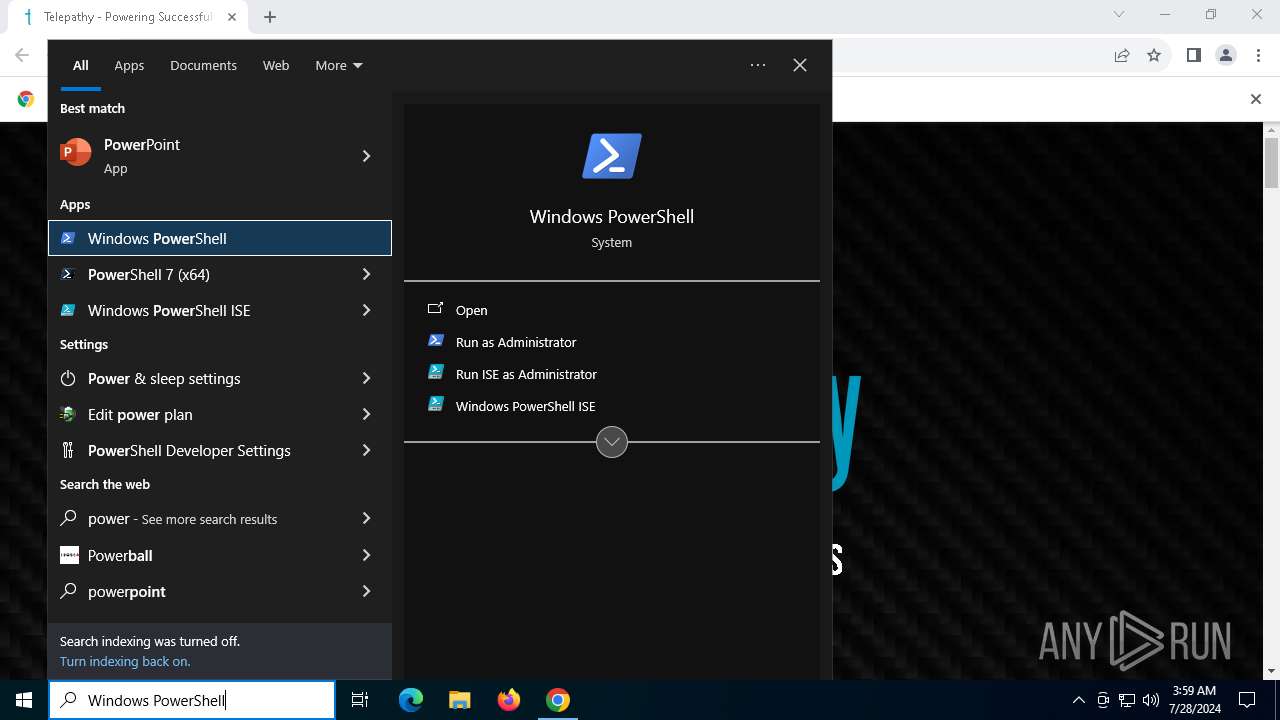The image size is (1280, 720).
Task: Open Chrome new tab
Action: [270, 17]
